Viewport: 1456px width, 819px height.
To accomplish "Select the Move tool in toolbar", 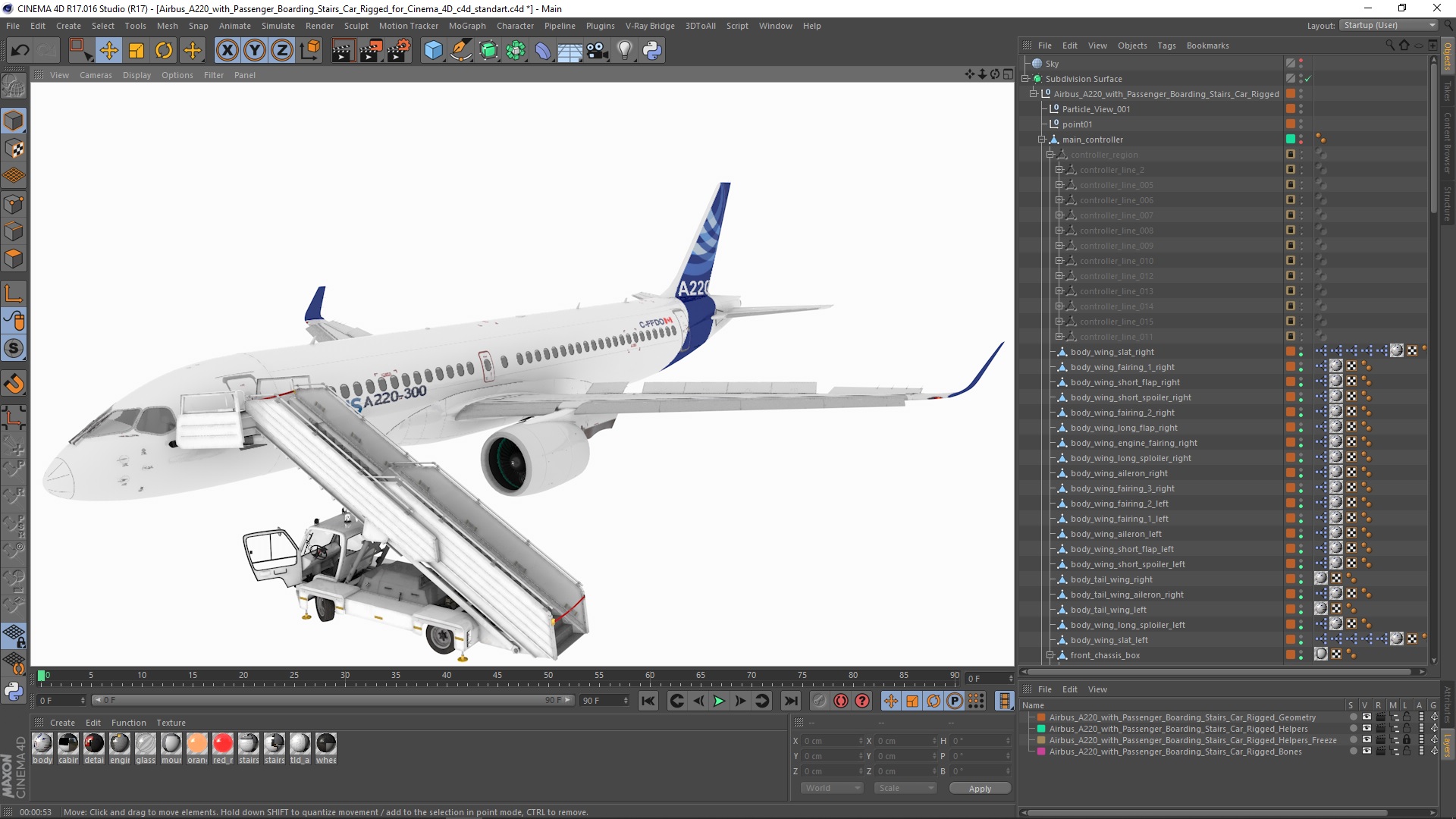I will tap(109, 51).
